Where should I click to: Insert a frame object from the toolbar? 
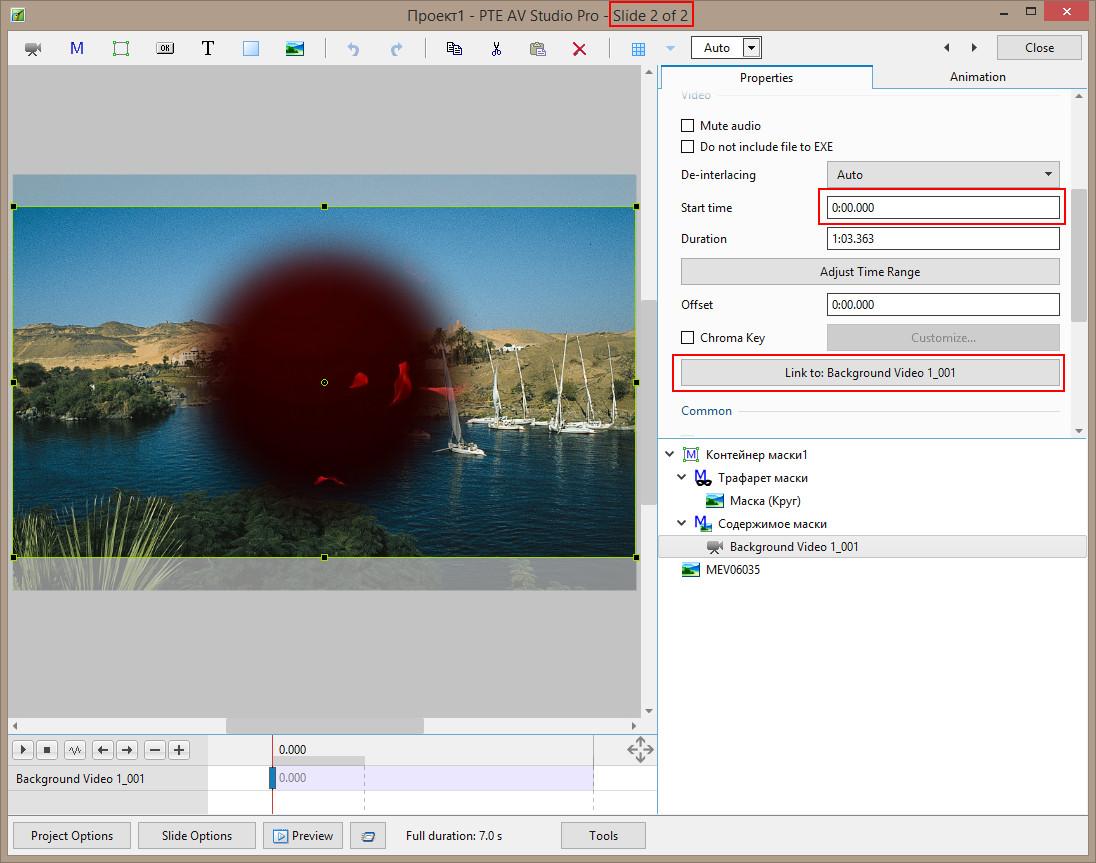click(x=121, y=48)
